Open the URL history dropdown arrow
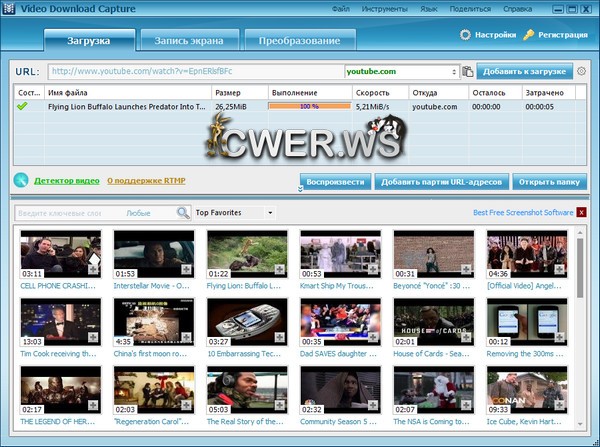Screen dimensions: 600x447 (453, 72)
